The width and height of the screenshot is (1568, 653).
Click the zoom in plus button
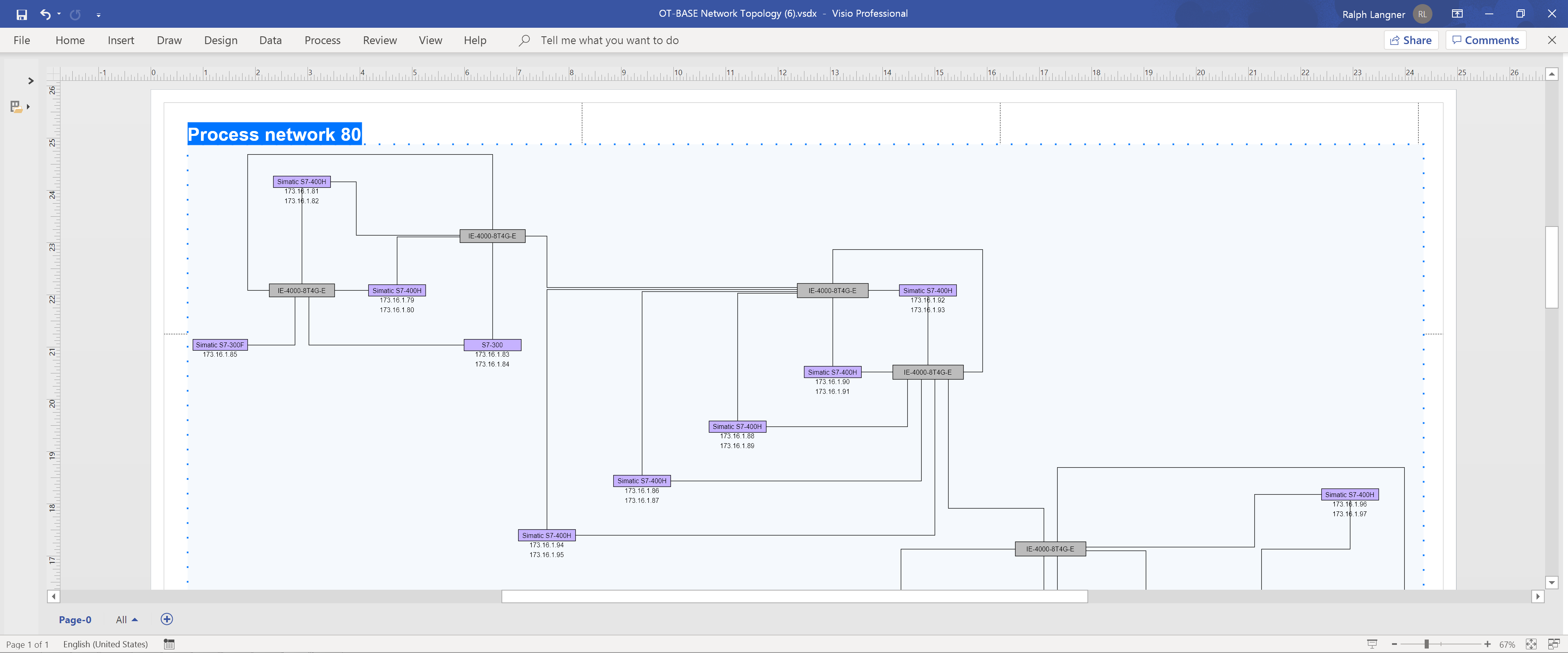click(1487, 644)
